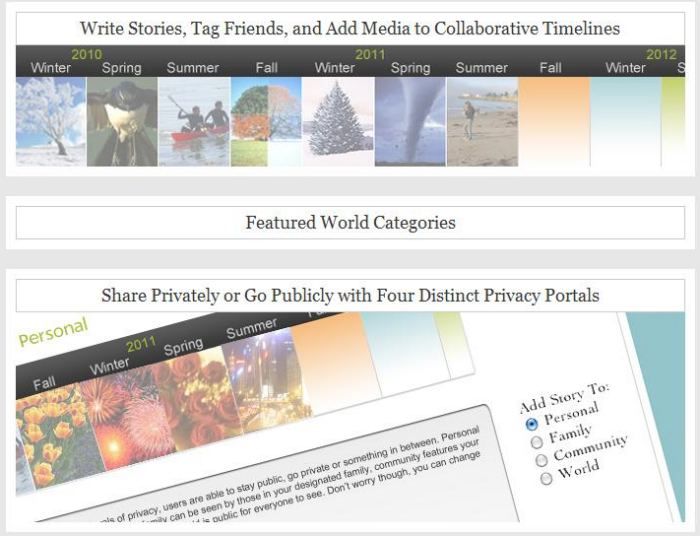Viewport: 700px width, 536px height.
Task: Open the beach Summer 2011 thumbnail
Action: (483, 122)
